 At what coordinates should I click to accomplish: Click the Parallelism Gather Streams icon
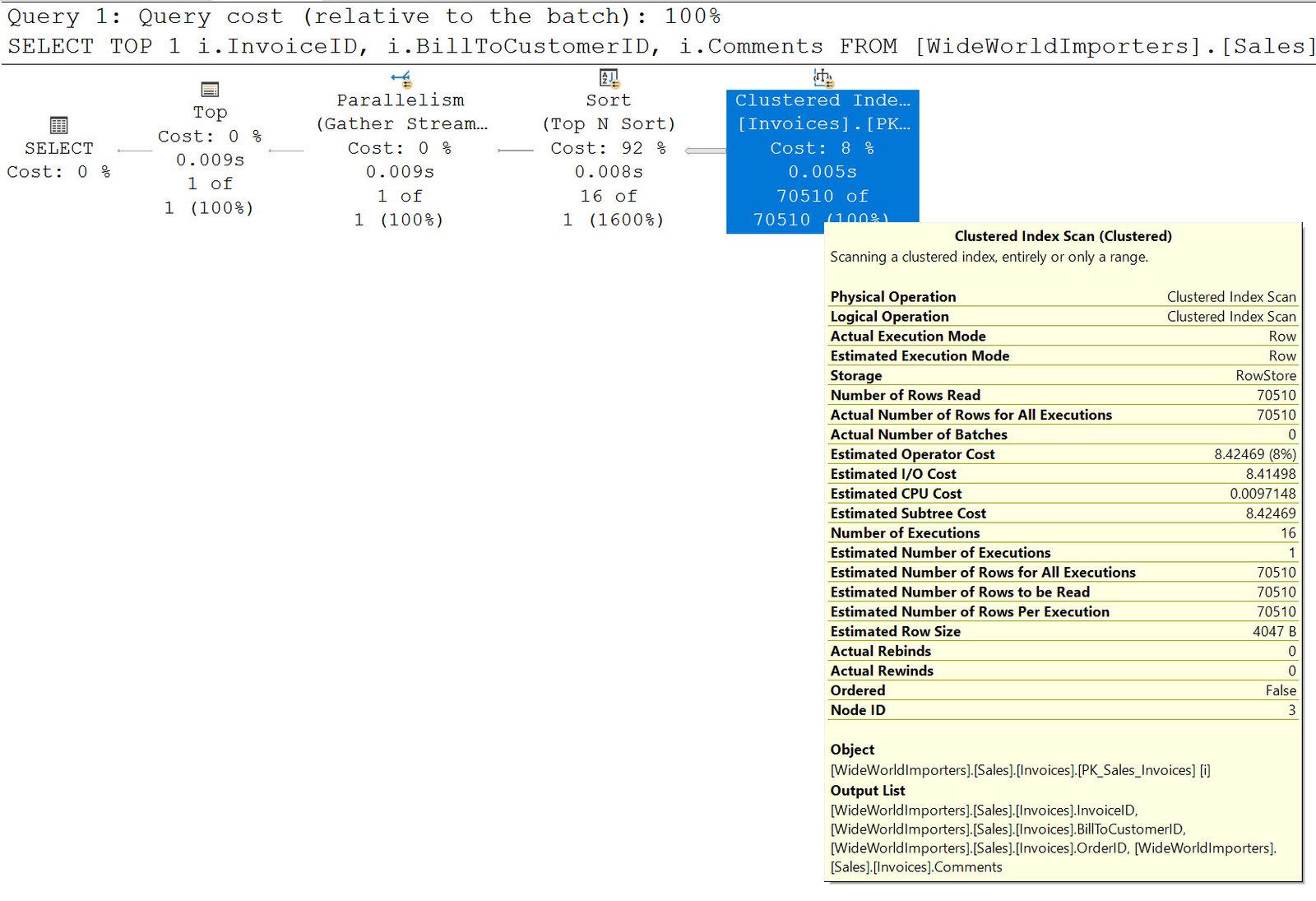(x=401, y=78)
